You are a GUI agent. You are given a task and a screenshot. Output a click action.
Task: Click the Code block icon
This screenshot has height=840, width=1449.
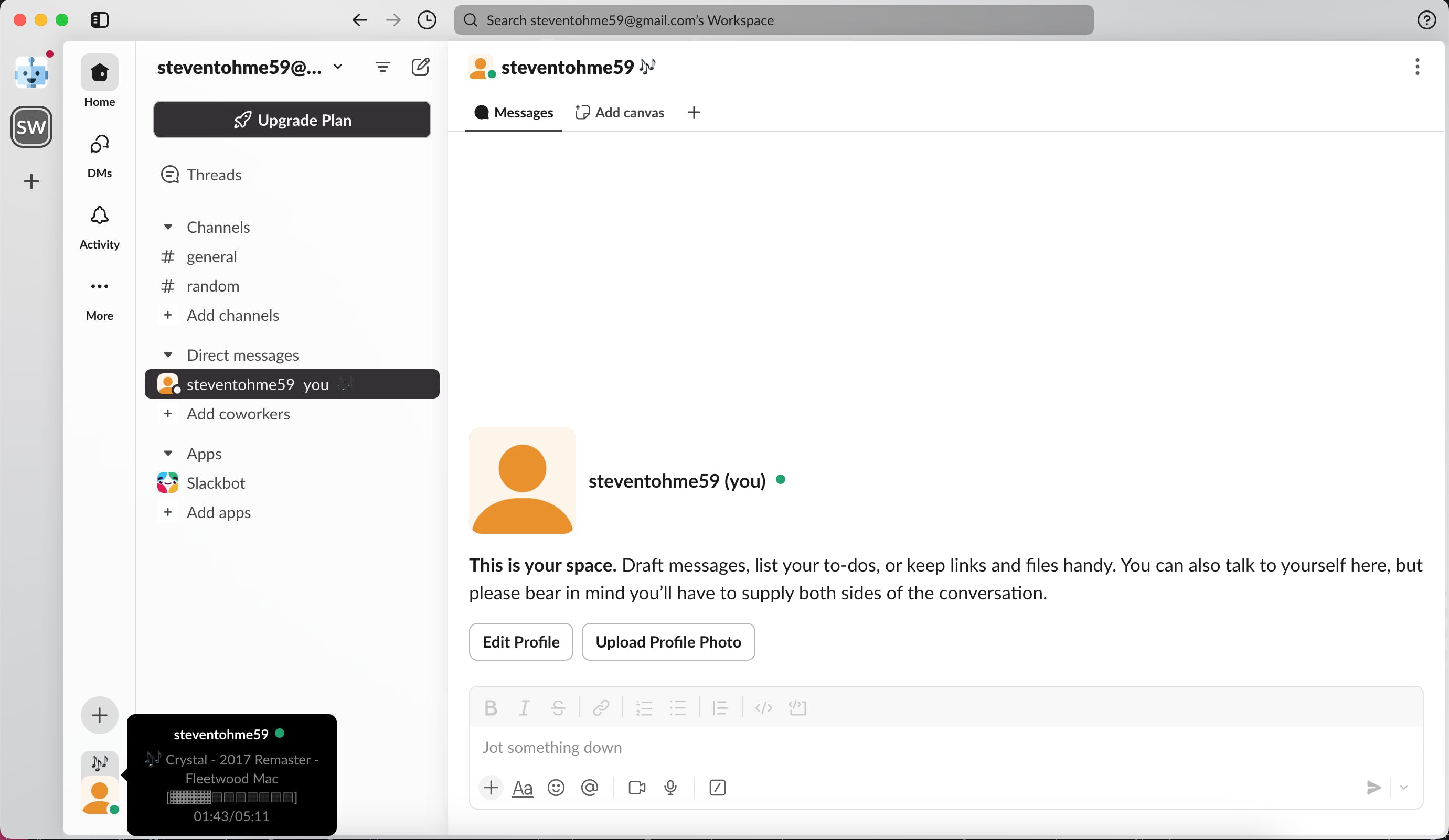click(x=797, y=708)
